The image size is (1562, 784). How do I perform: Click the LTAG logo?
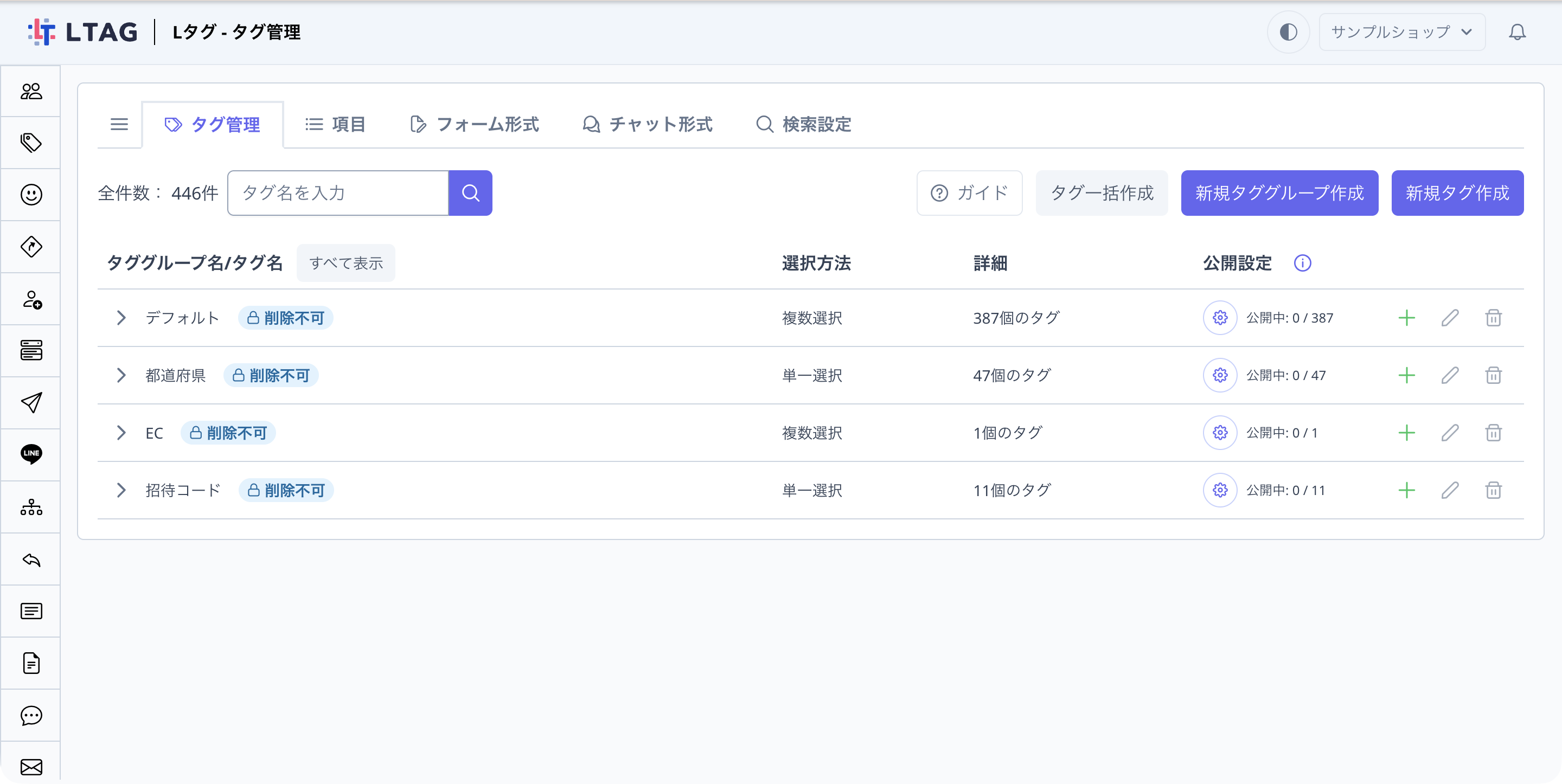point(83,31)
